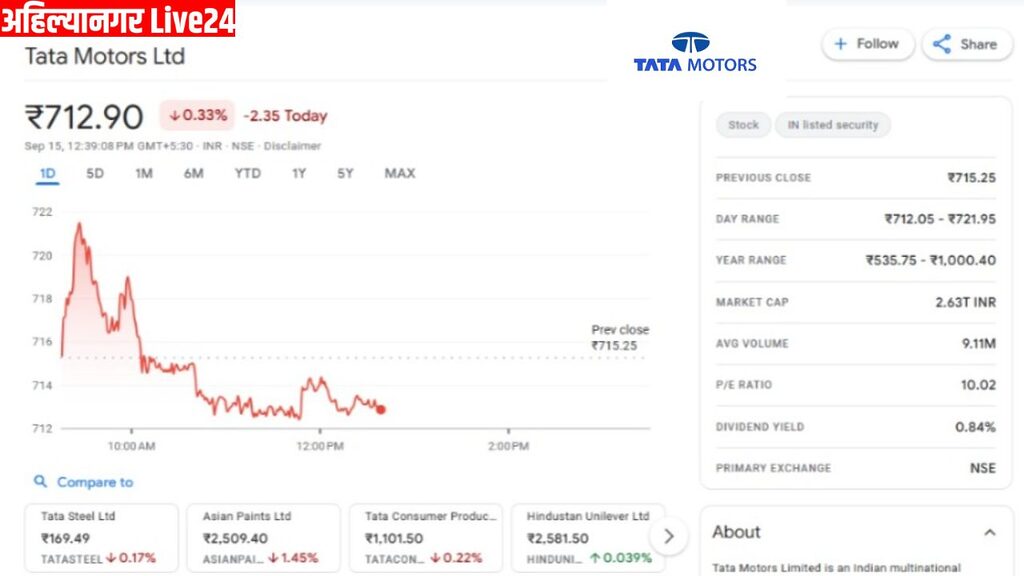The height and width of the screenshot is (576, 1024).
Task: Select the 1Y chart range
Action: tap(299, 174)
